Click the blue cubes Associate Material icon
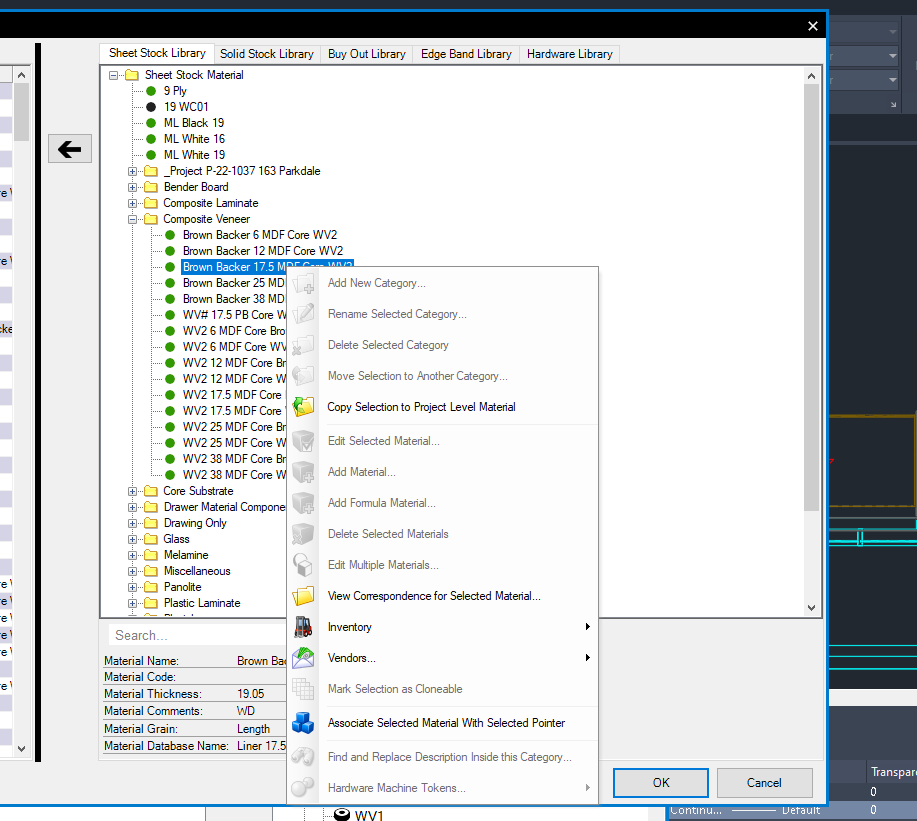 pyautogui.click(x=304, y=723)
